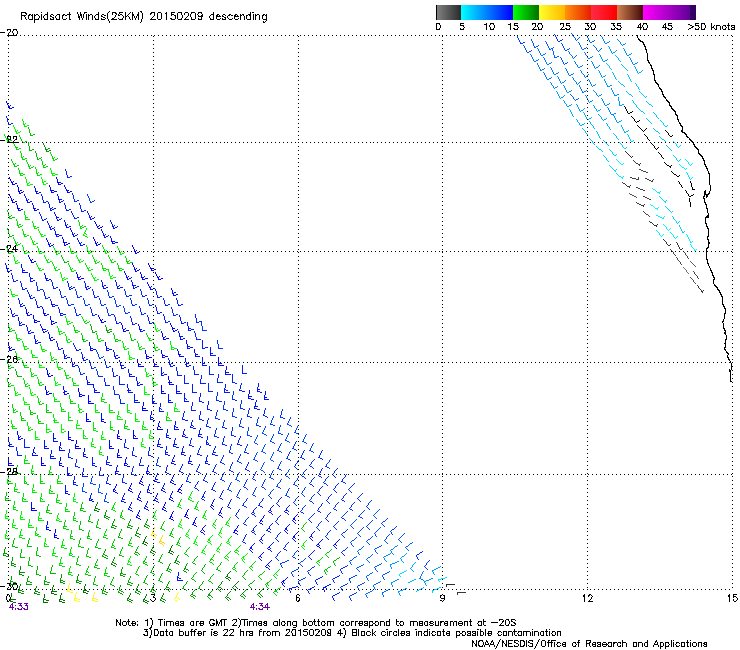Click the note line about data buffer 22 hrs
Image resolution: width=740 pixels, height=650 pixels.
click(352, 633)
